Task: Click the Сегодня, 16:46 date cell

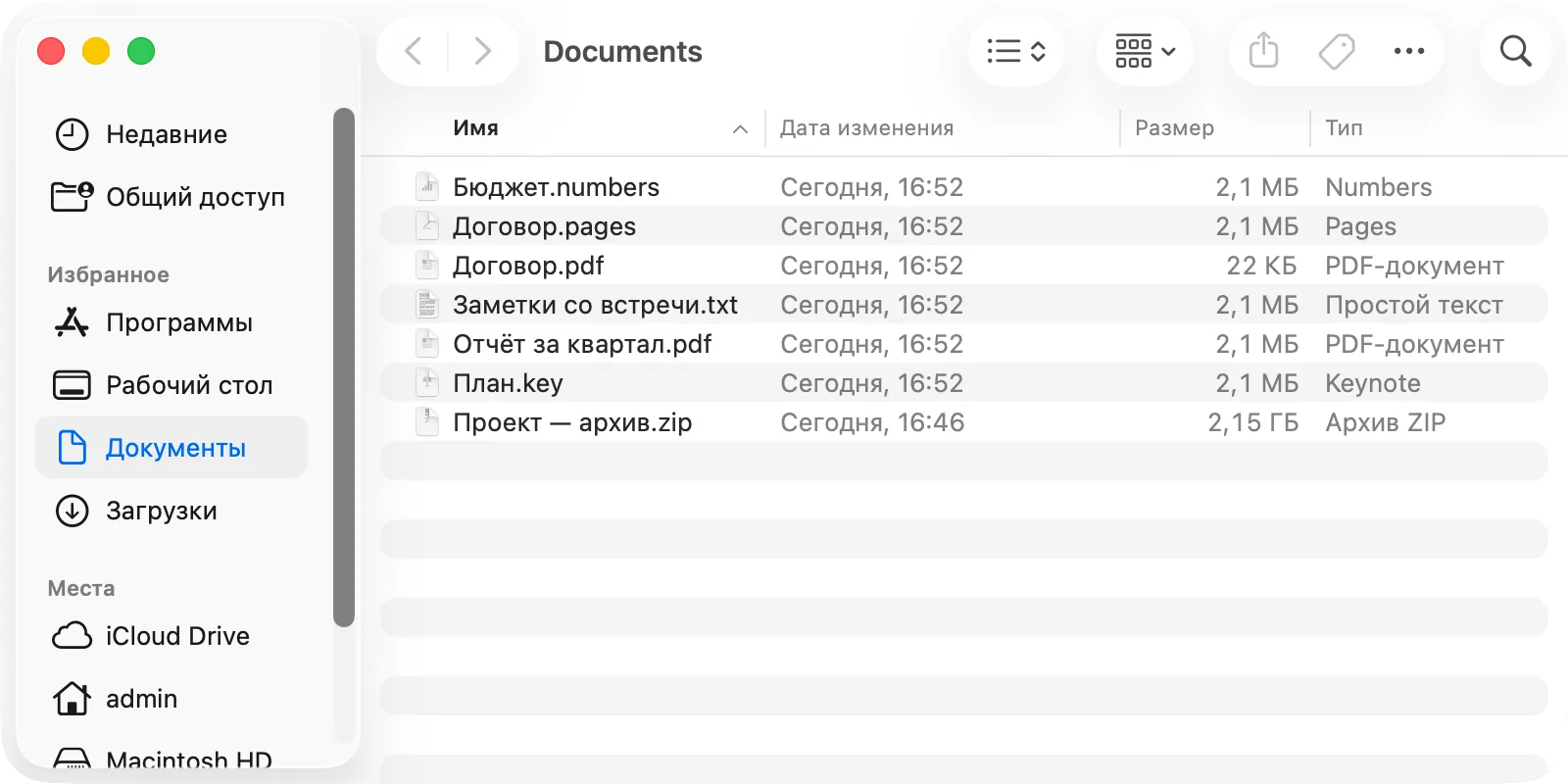Action: [x=872, y=422]
